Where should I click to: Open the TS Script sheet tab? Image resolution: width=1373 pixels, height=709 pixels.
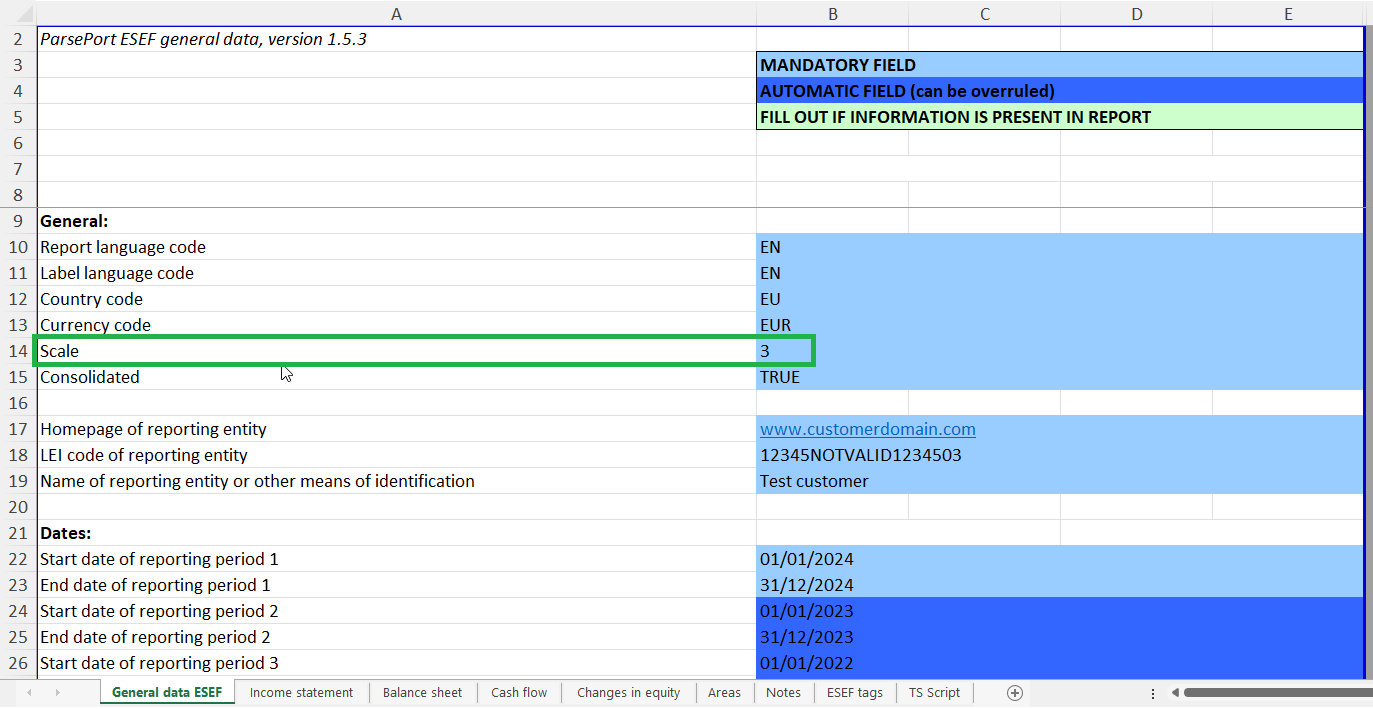coord(934,692)
